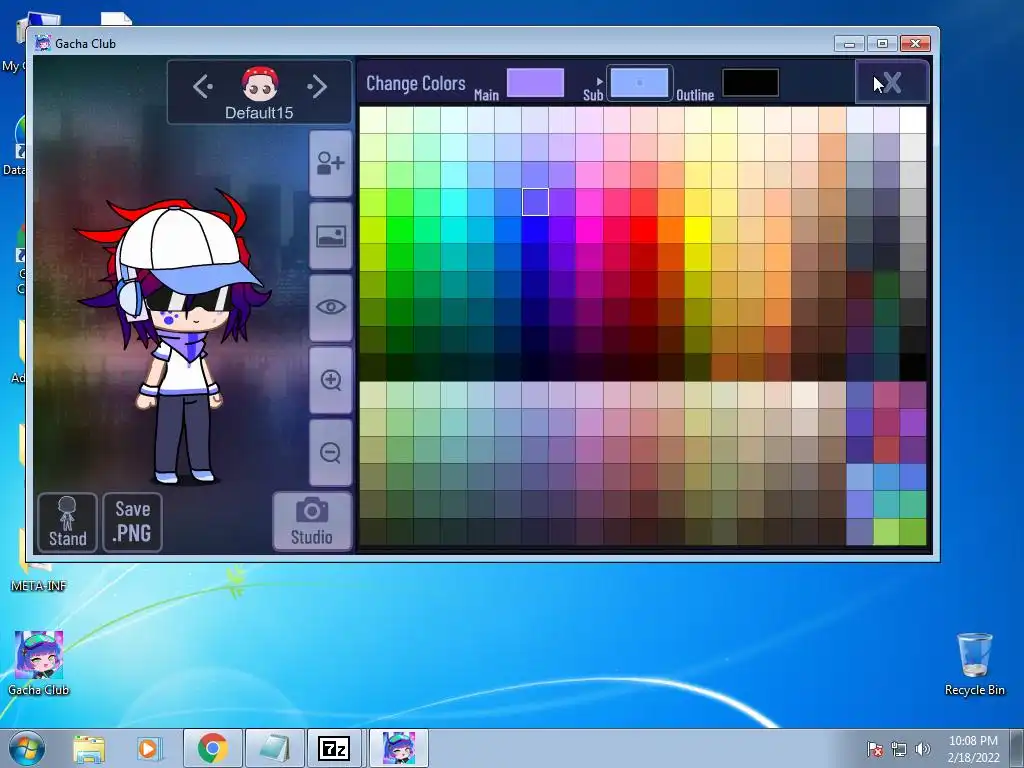Screen dimensions: 1024x768
Task: Click the volume speaker tray icon
Action: click(x=923, y=749)
